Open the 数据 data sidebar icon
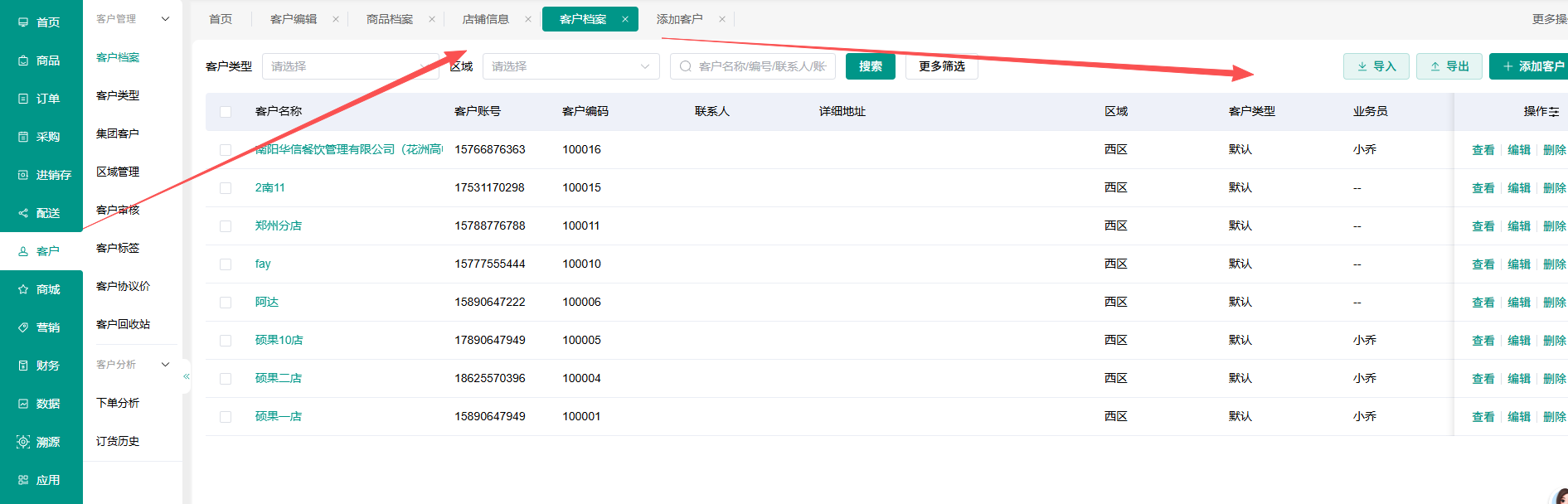 pos(23,404)
